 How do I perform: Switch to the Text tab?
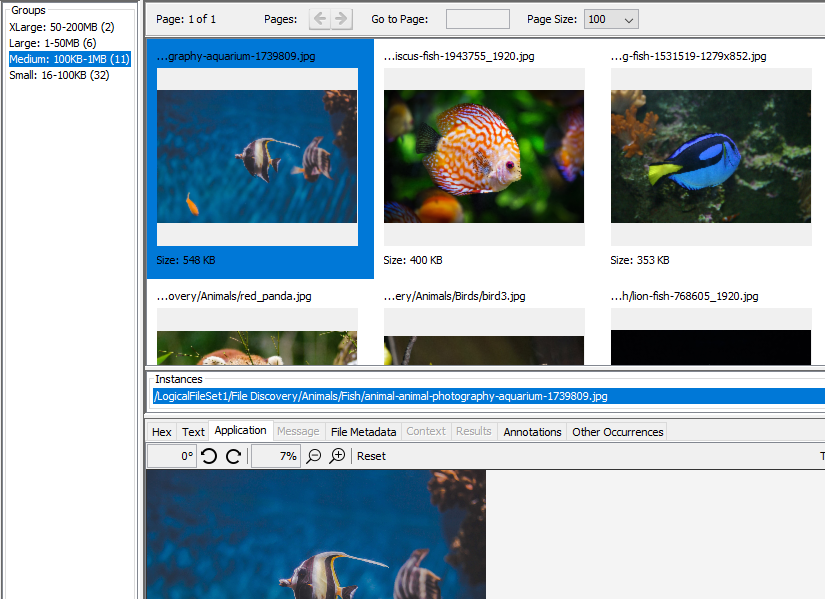(193, 432)
